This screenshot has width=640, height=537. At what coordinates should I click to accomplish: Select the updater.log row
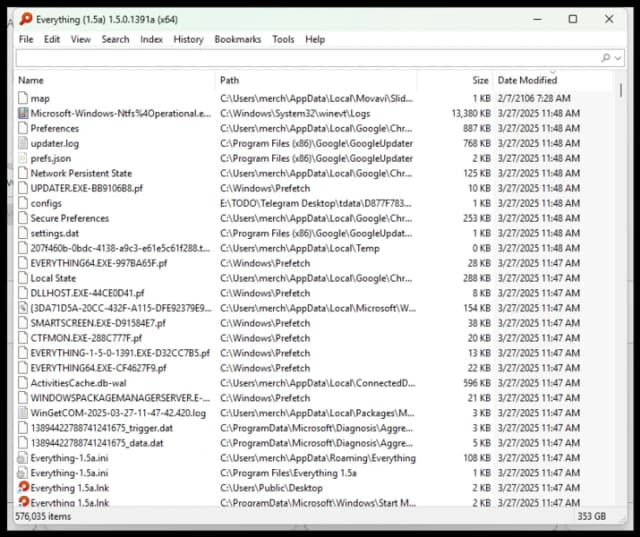pos(314,143)
